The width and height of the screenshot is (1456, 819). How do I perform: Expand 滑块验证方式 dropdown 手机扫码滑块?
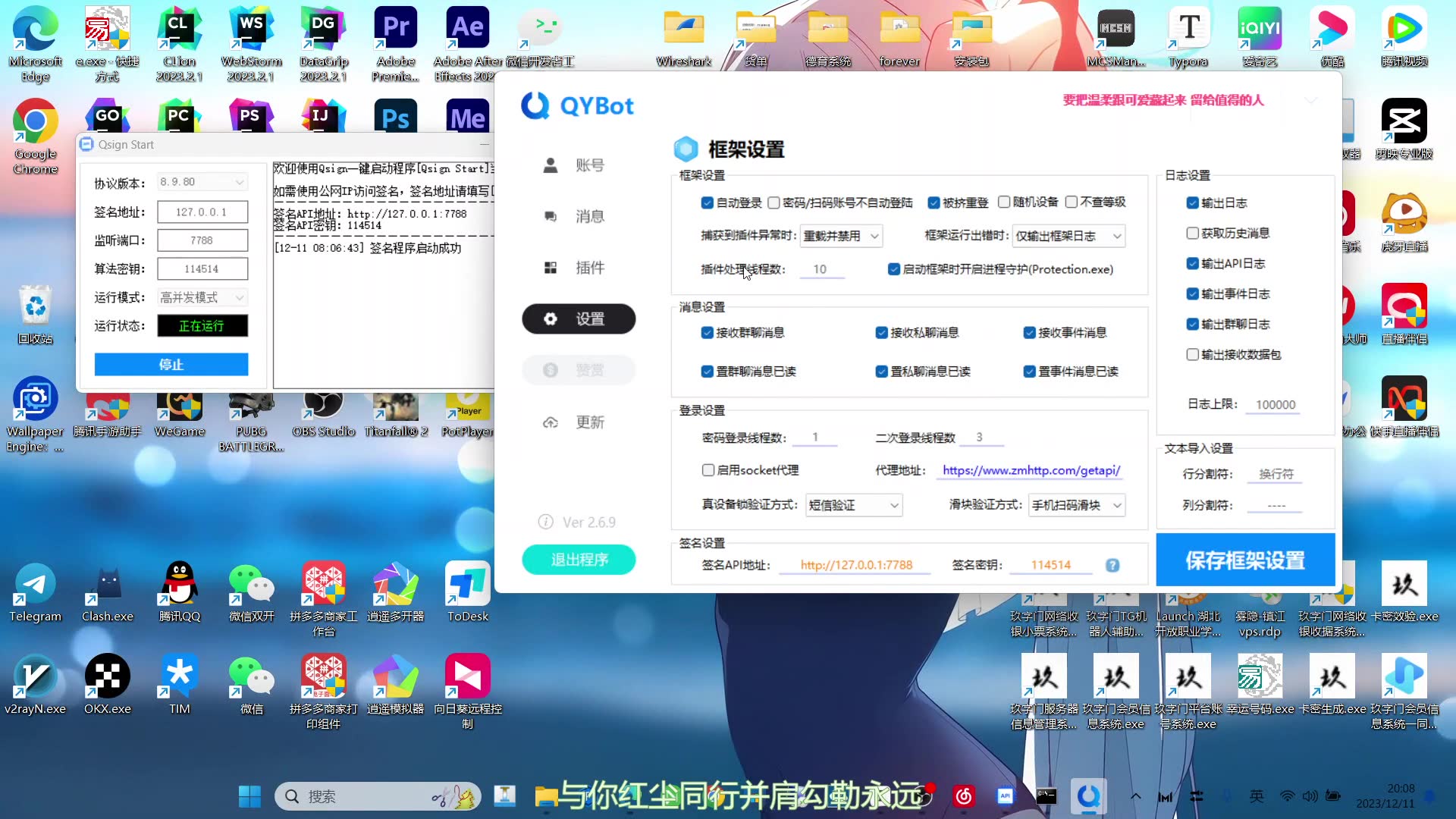click(1077, 505)
